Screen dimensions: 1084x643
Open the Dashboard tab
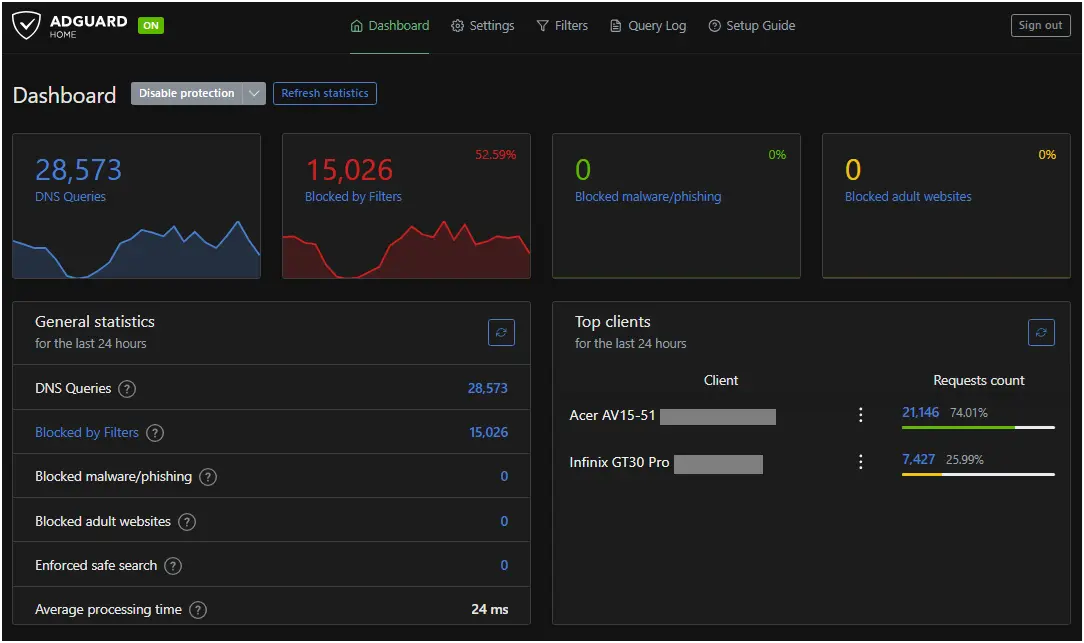coord(390,26)
